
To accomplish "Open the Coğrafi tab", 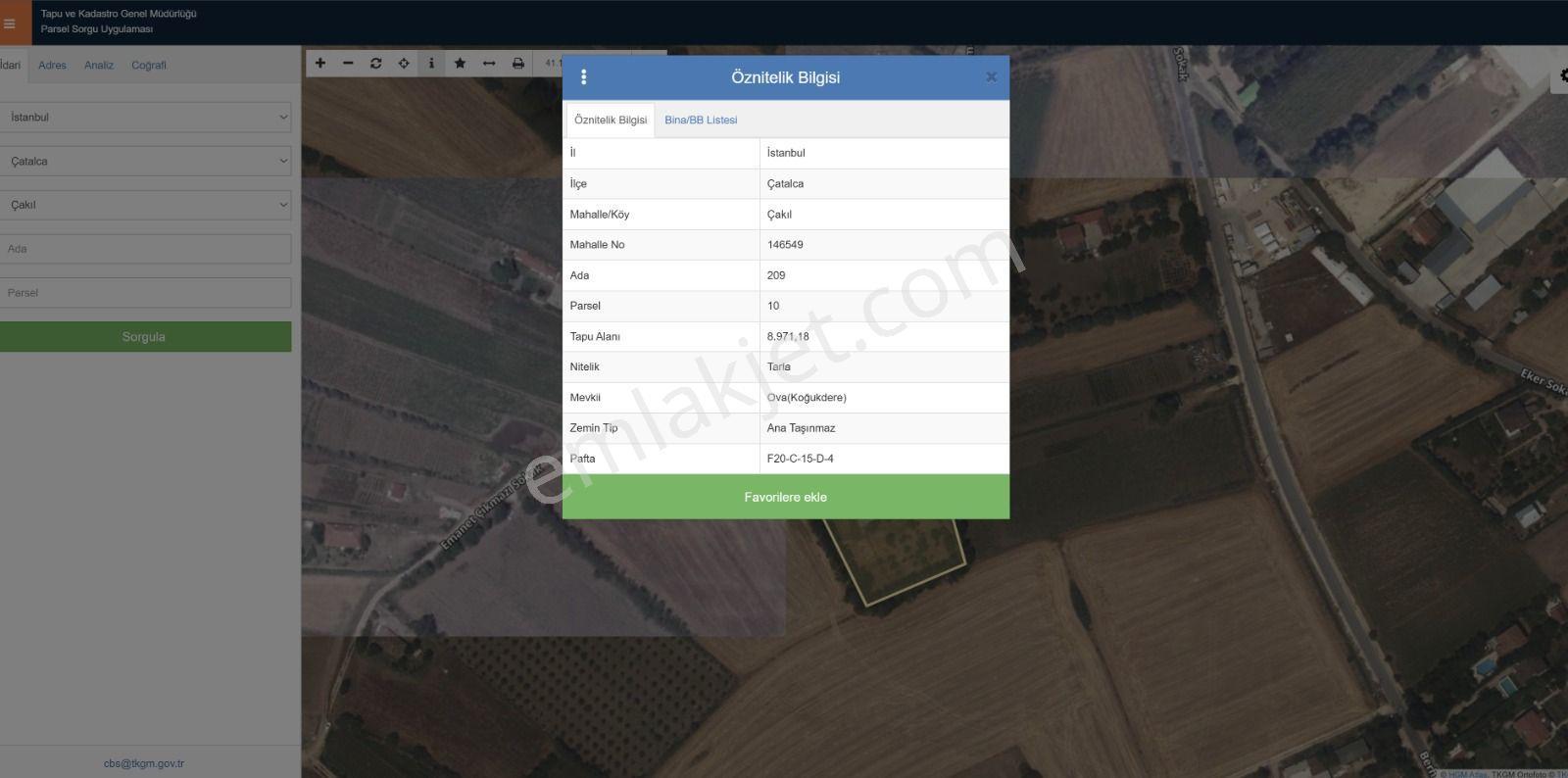I will pos(149,65).
